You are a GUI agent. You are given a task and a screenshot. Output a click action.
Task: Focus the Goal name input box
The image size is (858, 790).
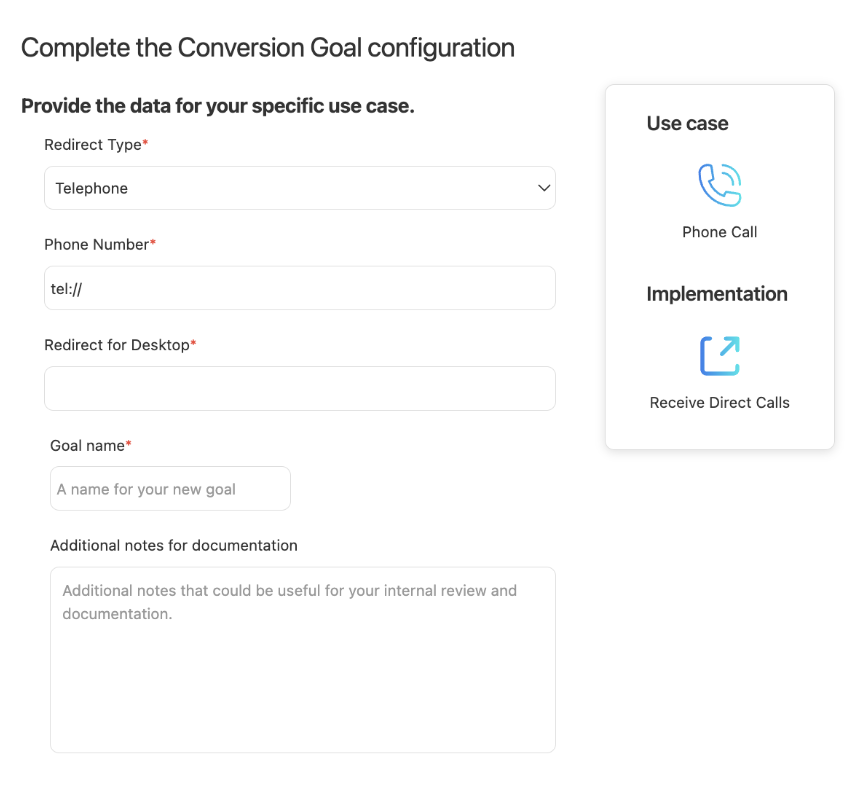(170, 489)
